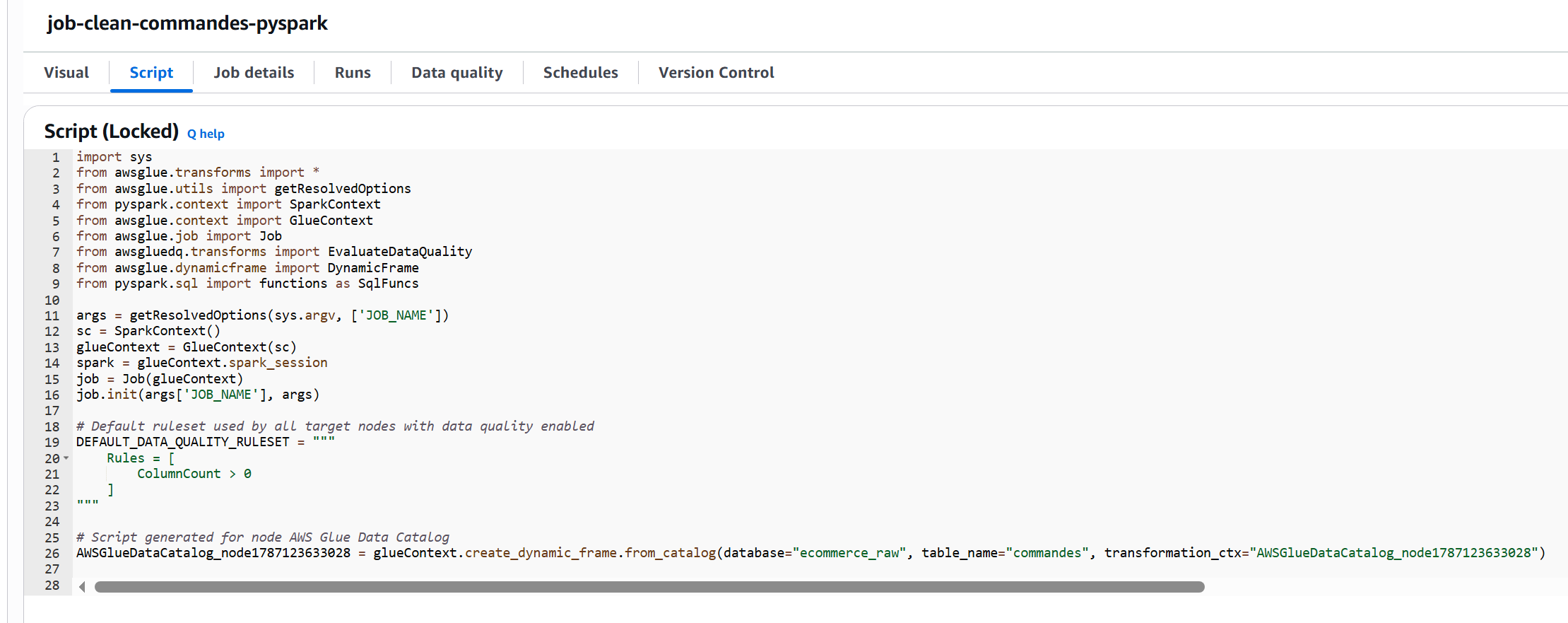Click the job-clean-commandes-pyspark job title
The height and width of the screenshot is (623, 1568).
click(187, 23)
